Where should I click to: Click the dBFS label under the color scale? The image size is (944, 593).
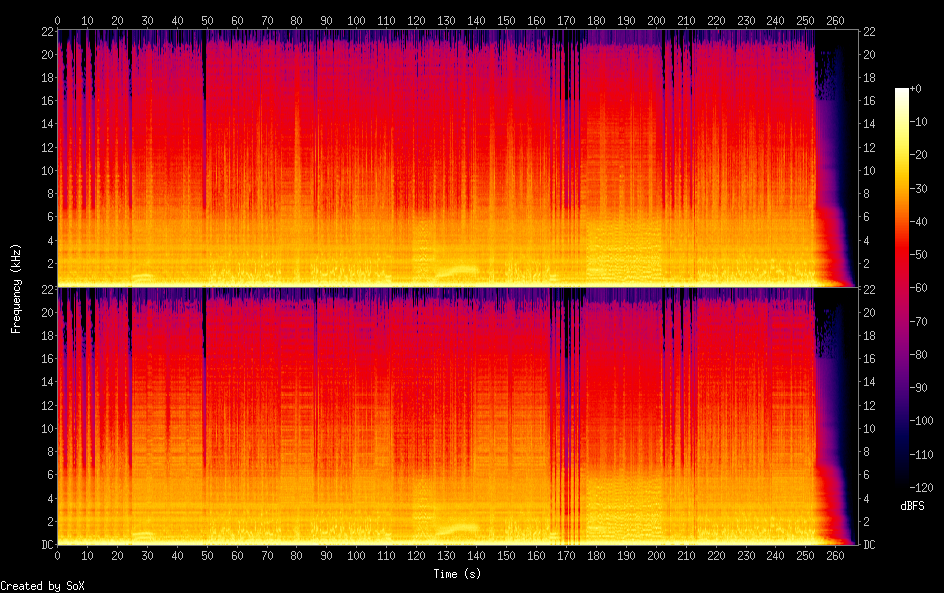tap(912, 507)
